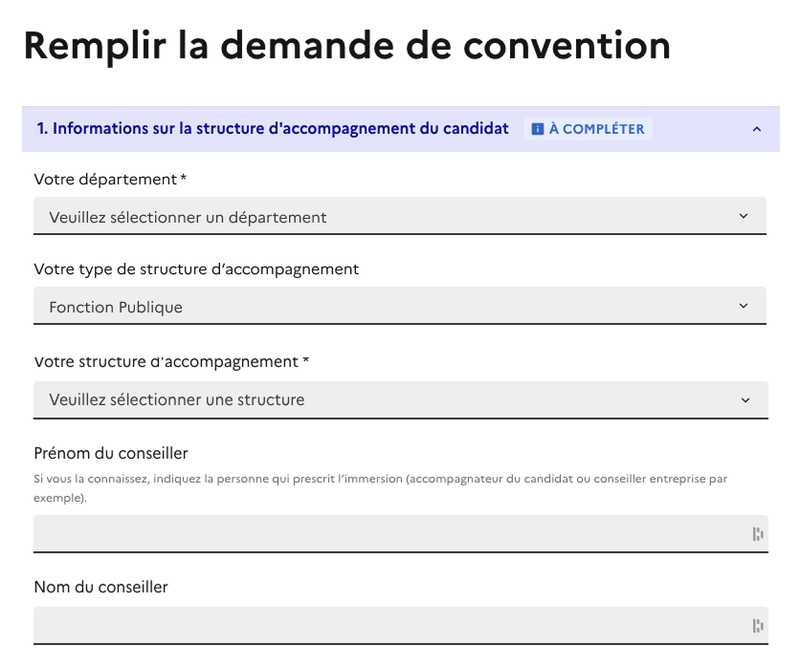Click the resize grip of the Prénom du conseiller field

coord(757,533)
